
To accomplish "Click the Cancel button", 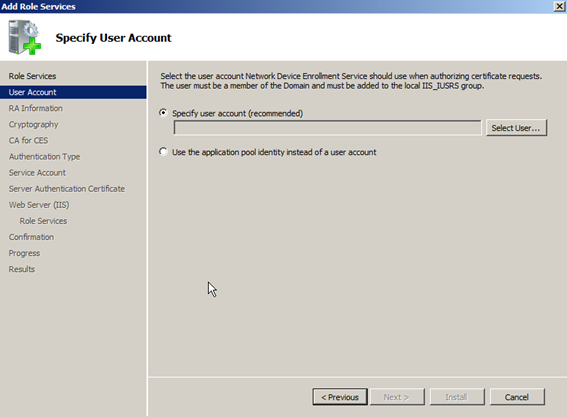I will pyautogui.click(x=517, y=397).
